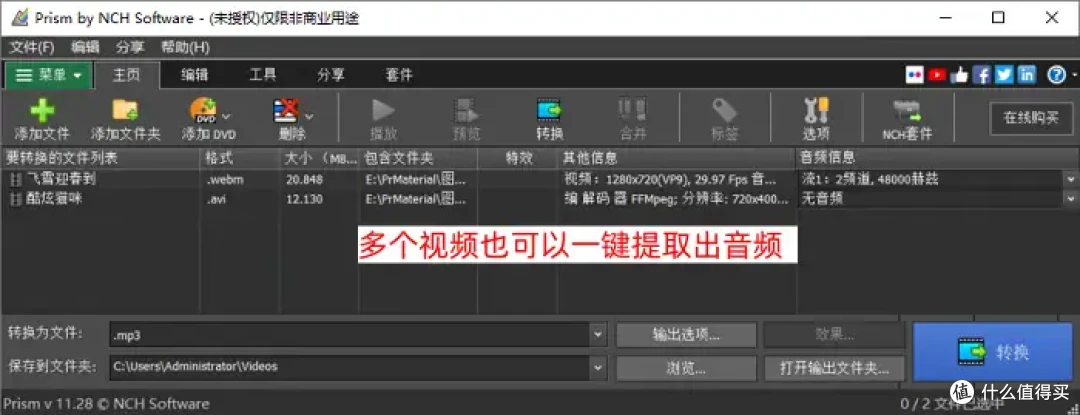Screen dimensions: 1080x415
Task: Open the .mp3 output format dropdown
Action: (597, 335)
